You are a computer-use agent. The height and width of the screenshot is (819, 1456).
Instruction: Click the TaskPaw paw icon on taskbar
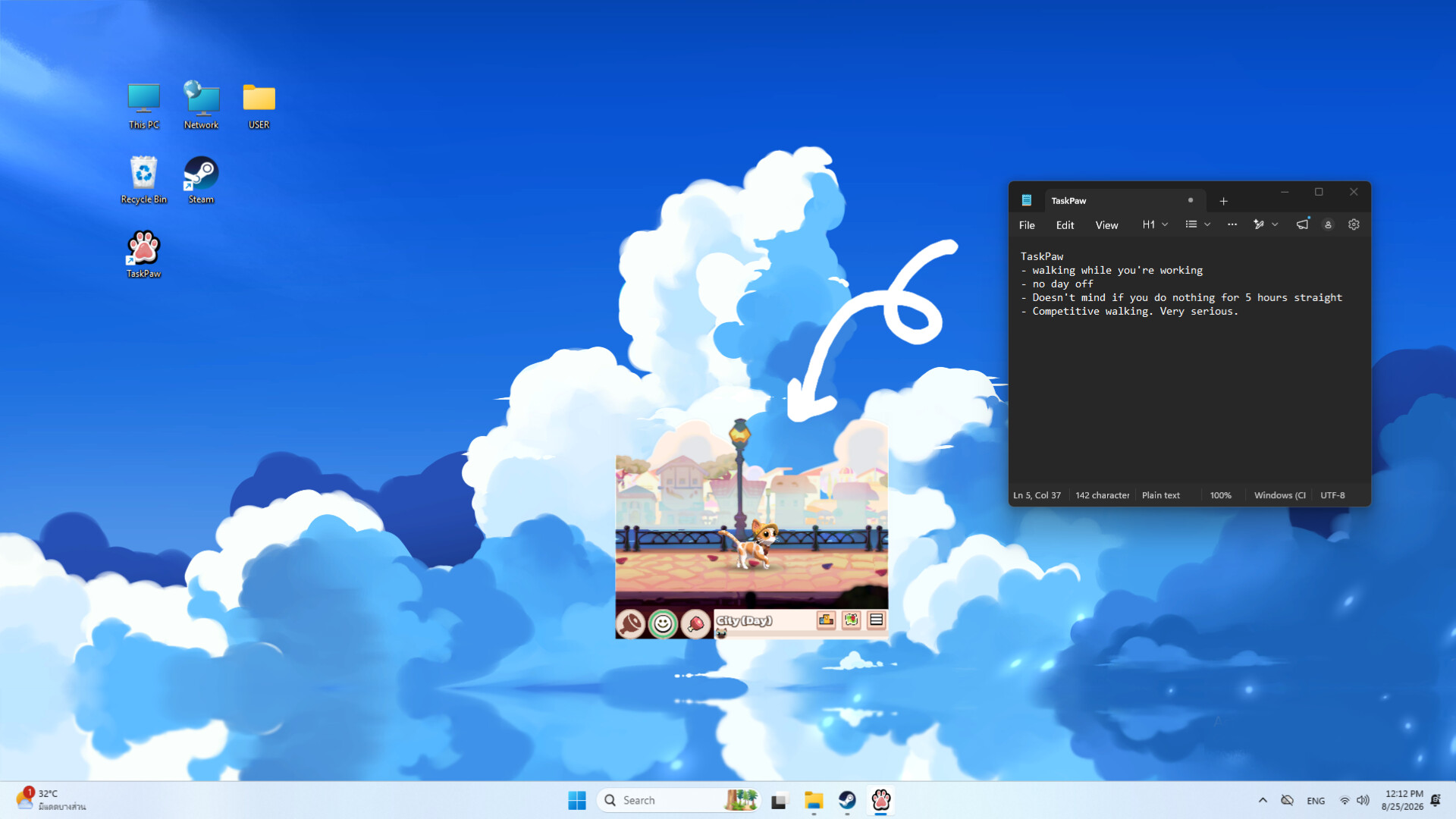click(880, 800)
